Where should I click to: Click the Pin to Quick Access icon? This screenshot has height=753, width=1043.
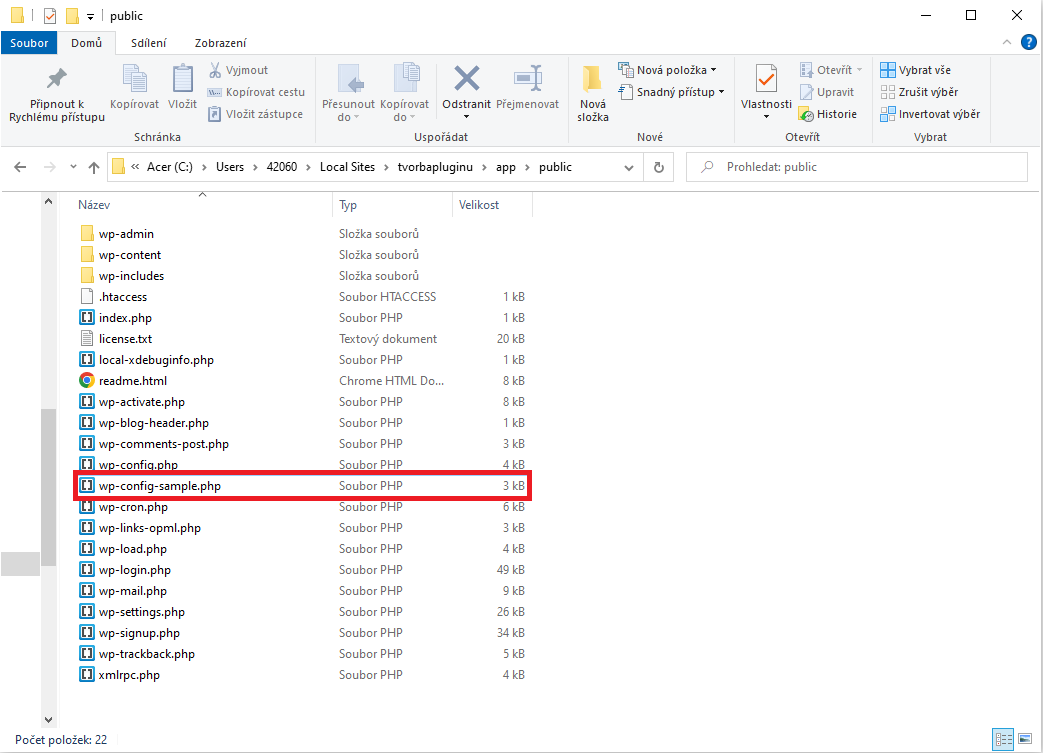[x=57, y=79]
